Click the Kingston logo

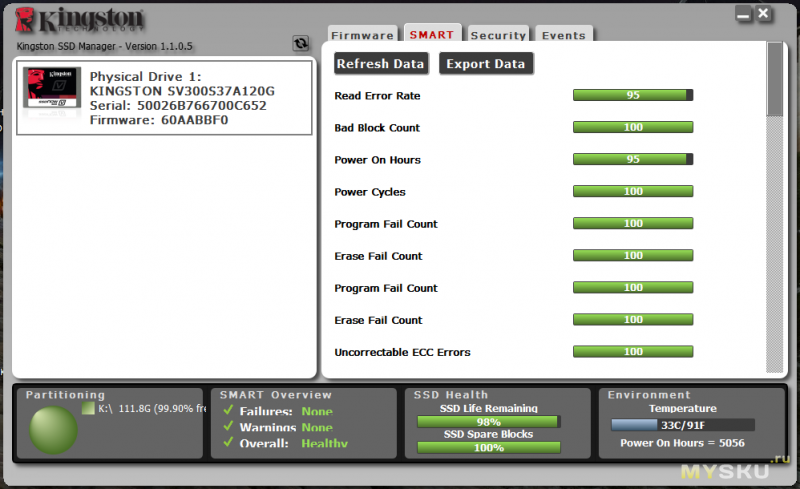79,20
